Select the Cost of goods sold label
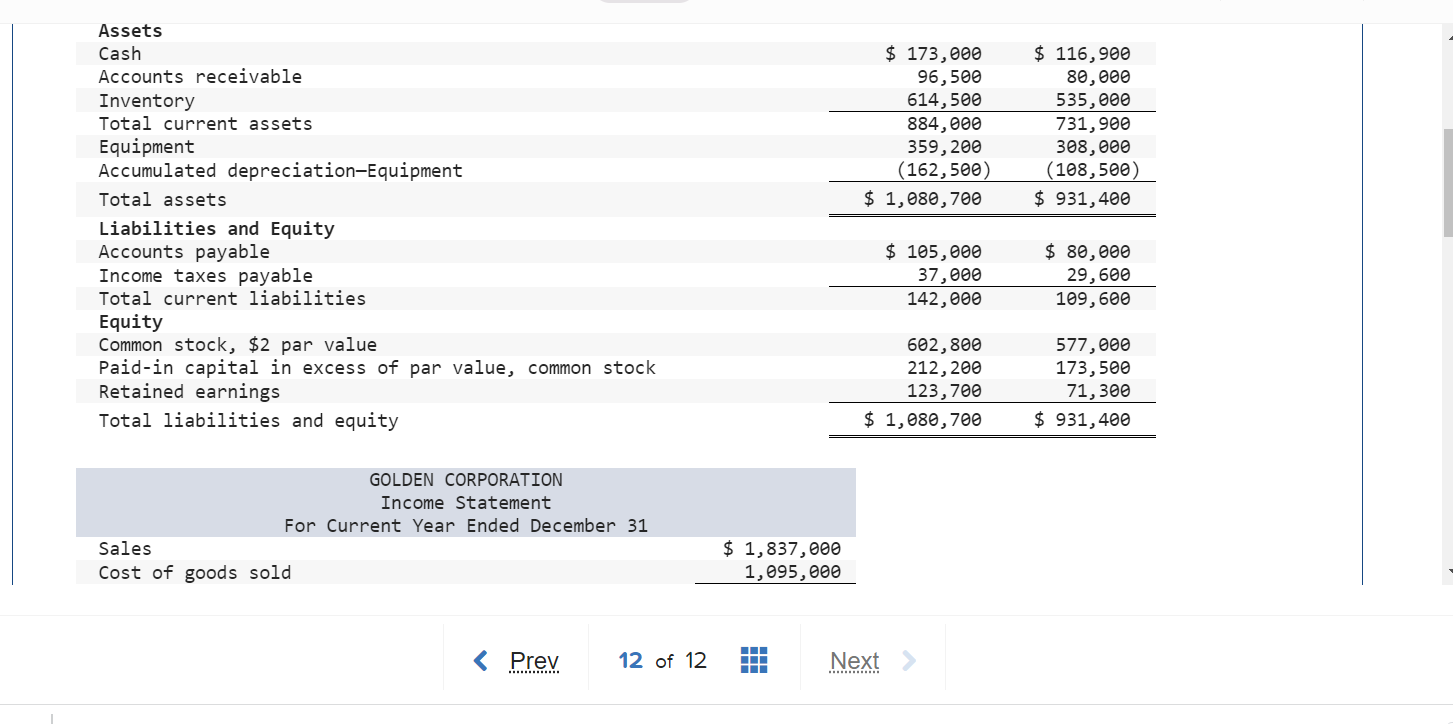This screenshot has height=724, width=1453. click(x=195, y=573)
